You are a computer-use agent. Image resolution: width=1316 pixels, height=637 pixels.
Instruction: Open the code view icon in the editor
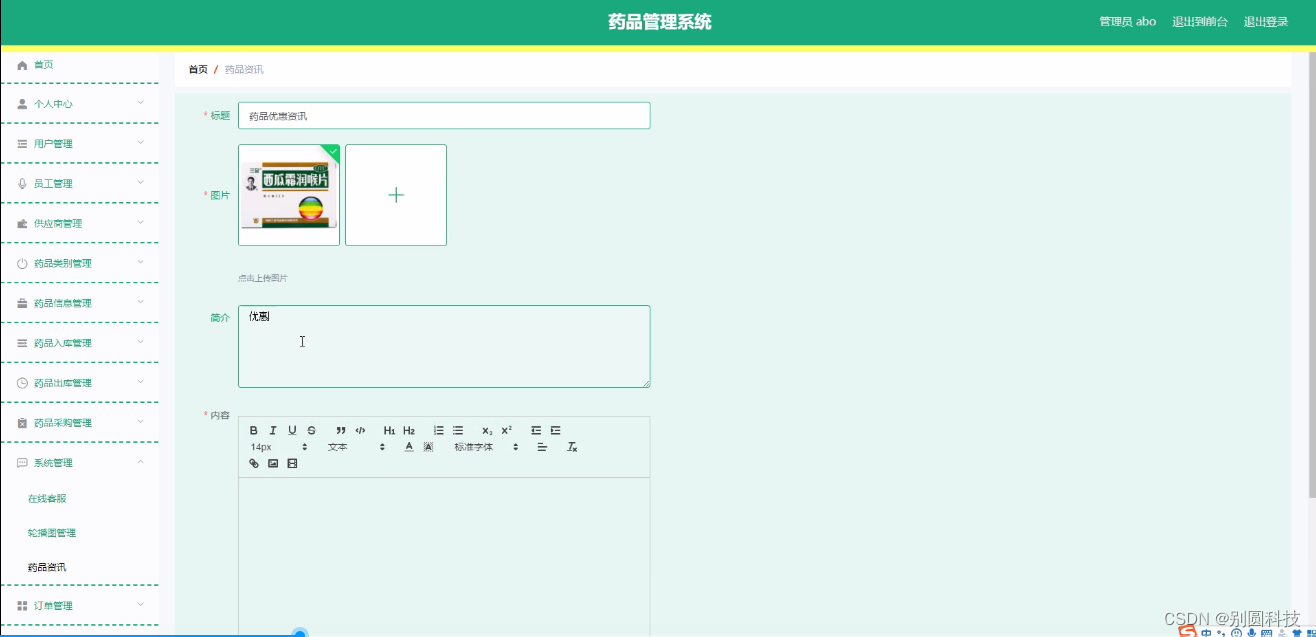coord(361,429)
